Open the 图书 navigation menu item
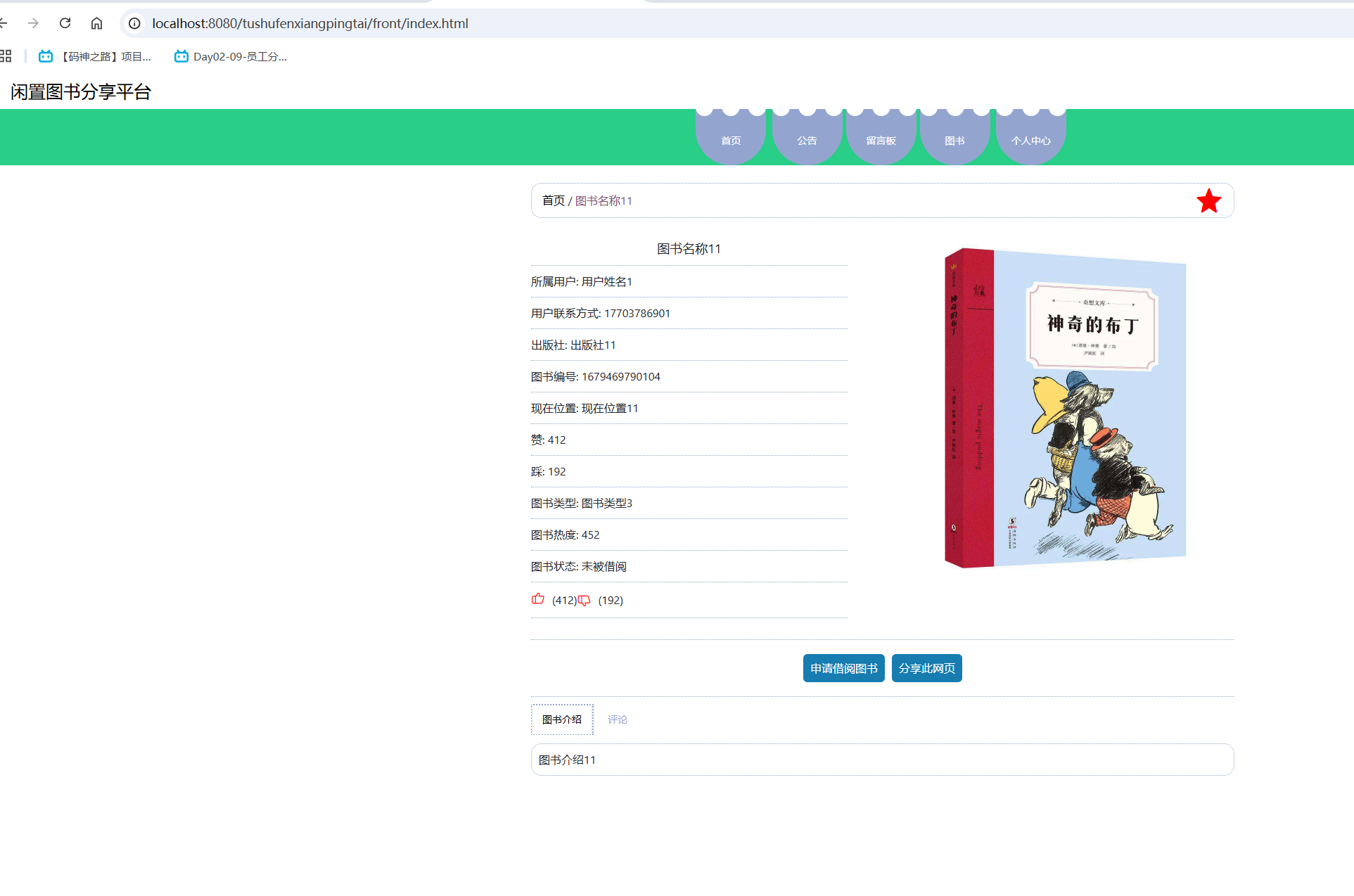The height and width of the screenshot is (896, 1354). coord(954,139)
